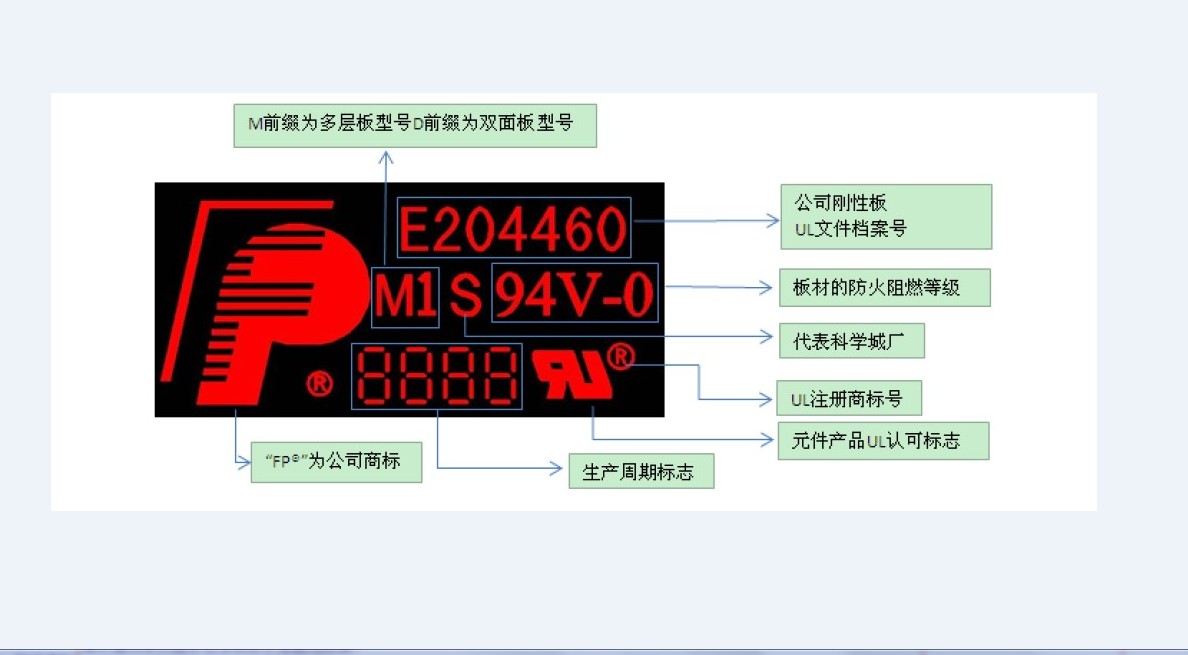Click the red "8888" date code digits

(436, 376)
